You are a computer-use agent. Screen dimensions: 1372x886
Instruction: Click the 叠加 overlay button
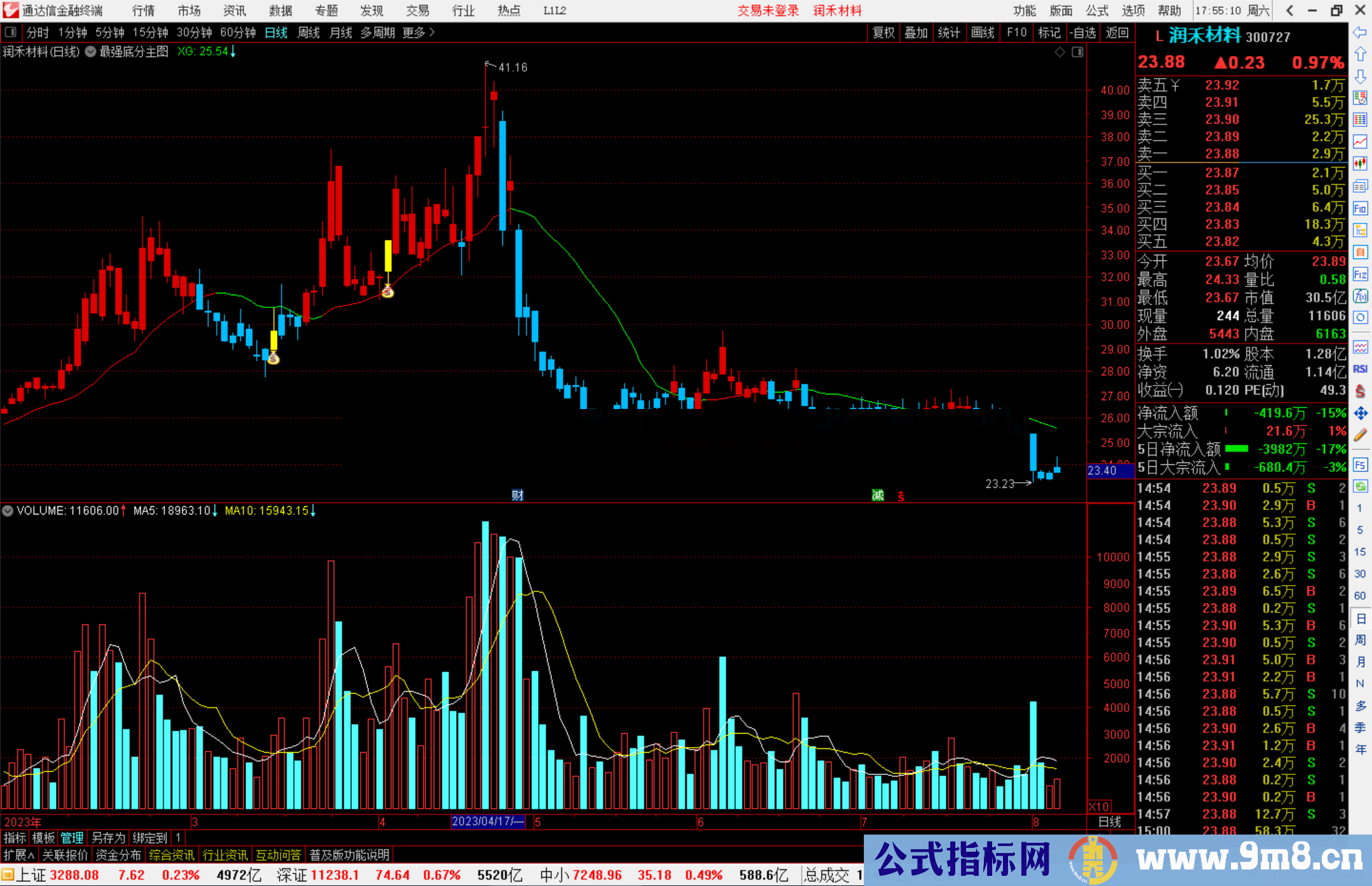coord(916,32)
